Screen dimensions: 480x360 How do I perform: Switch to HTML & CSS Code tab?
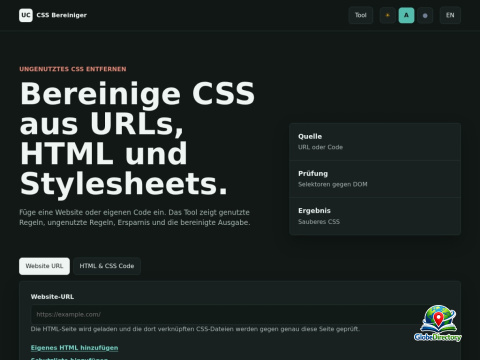pyautogui.click(x=107, y=266)
